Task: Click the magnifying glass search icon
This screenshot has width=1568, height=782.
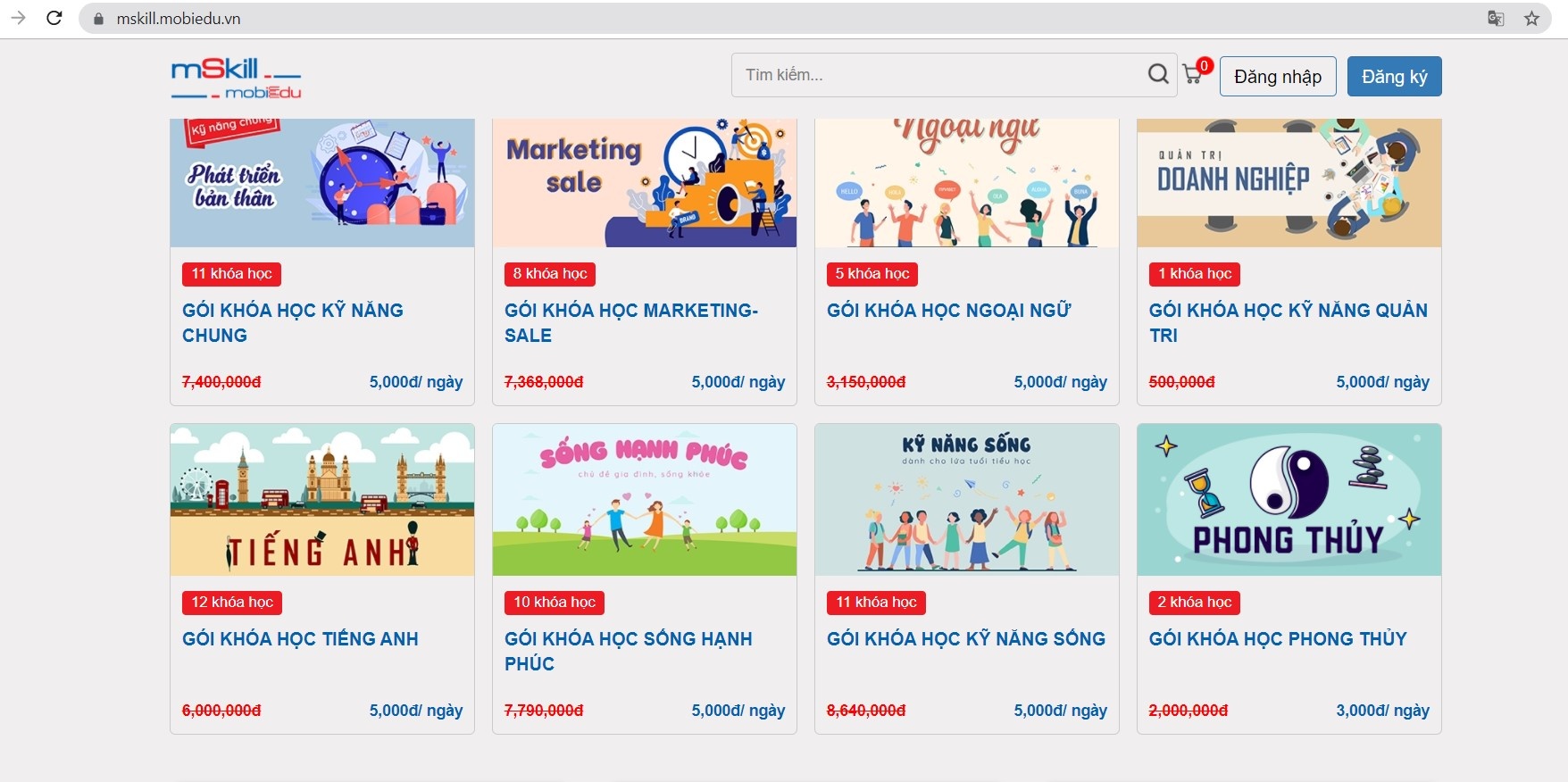Action: pos(1157,74)
